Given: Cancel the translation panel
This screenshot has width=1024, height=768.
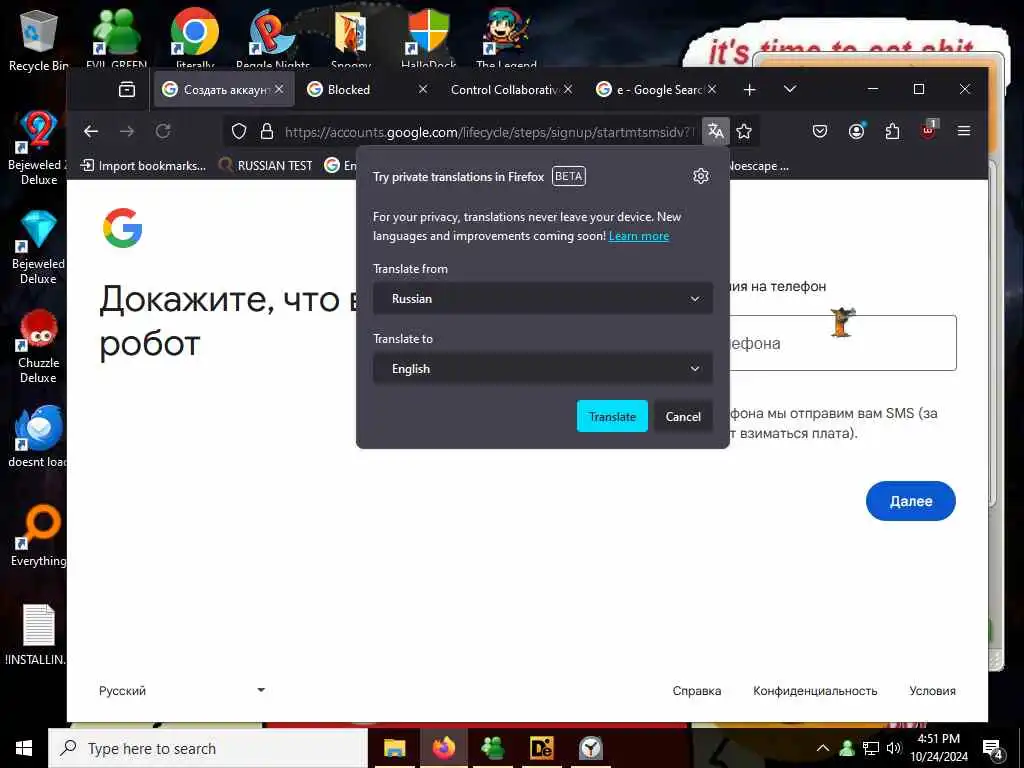Looking at the screenshot, I should [683, 416].
